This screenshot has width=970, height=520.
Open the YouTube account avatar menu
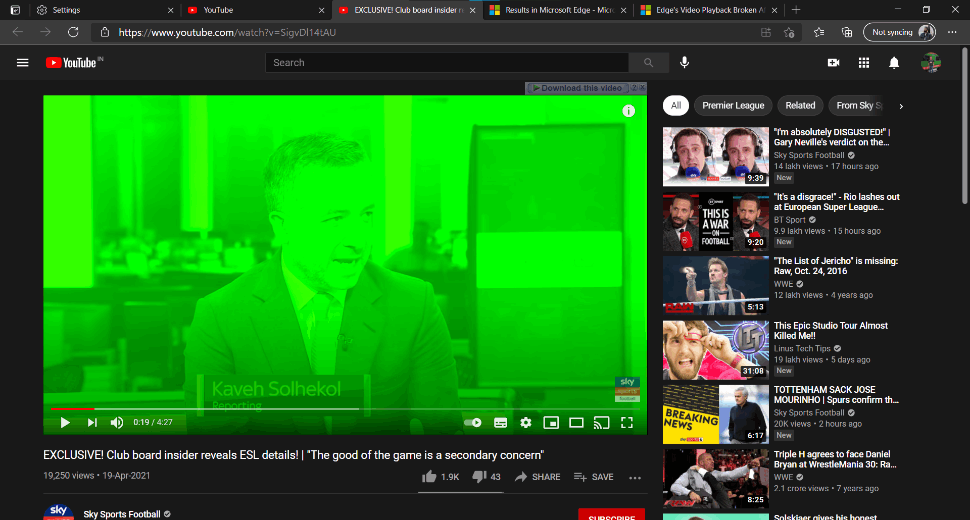click(x=930, y=62)
